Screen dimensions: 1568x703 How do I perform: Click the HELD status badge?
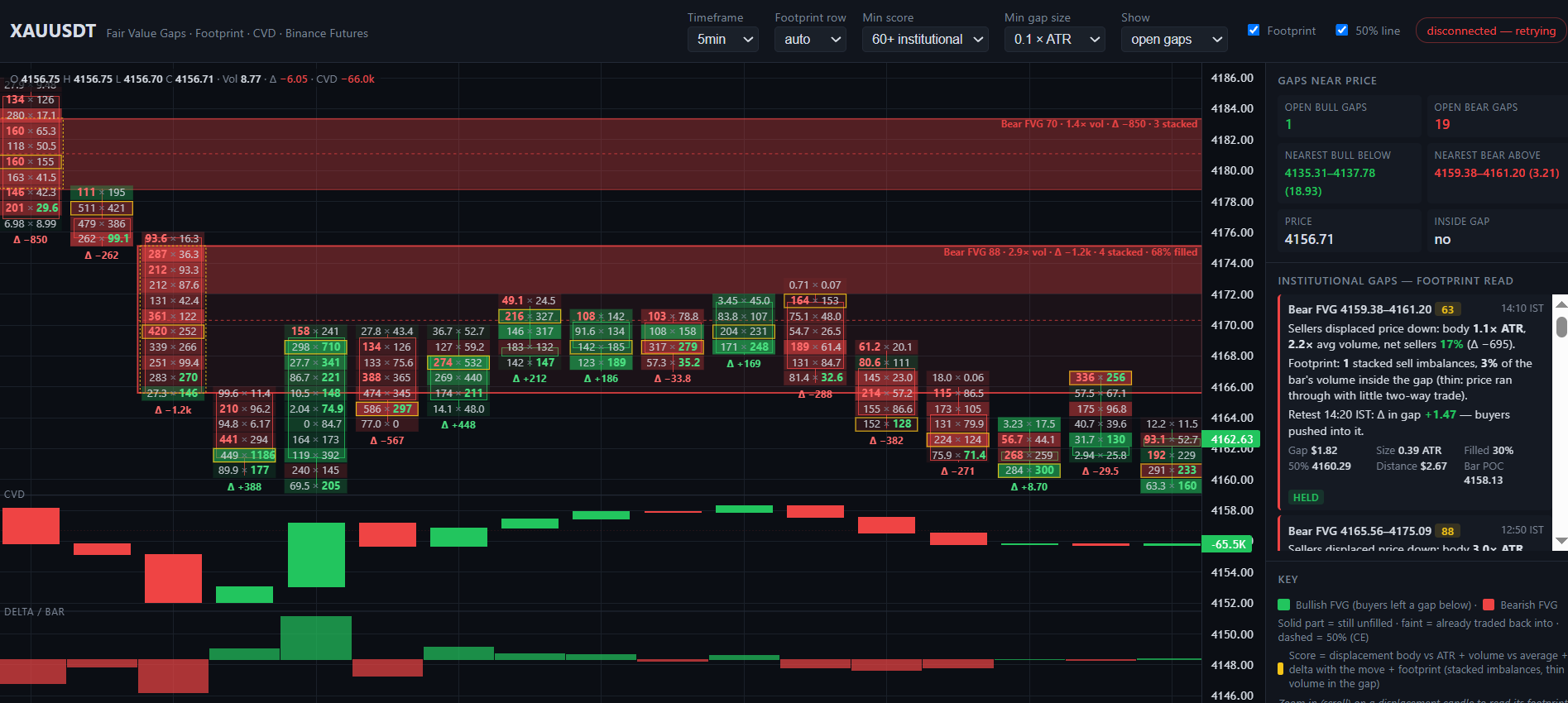[x=1306, y=497]
